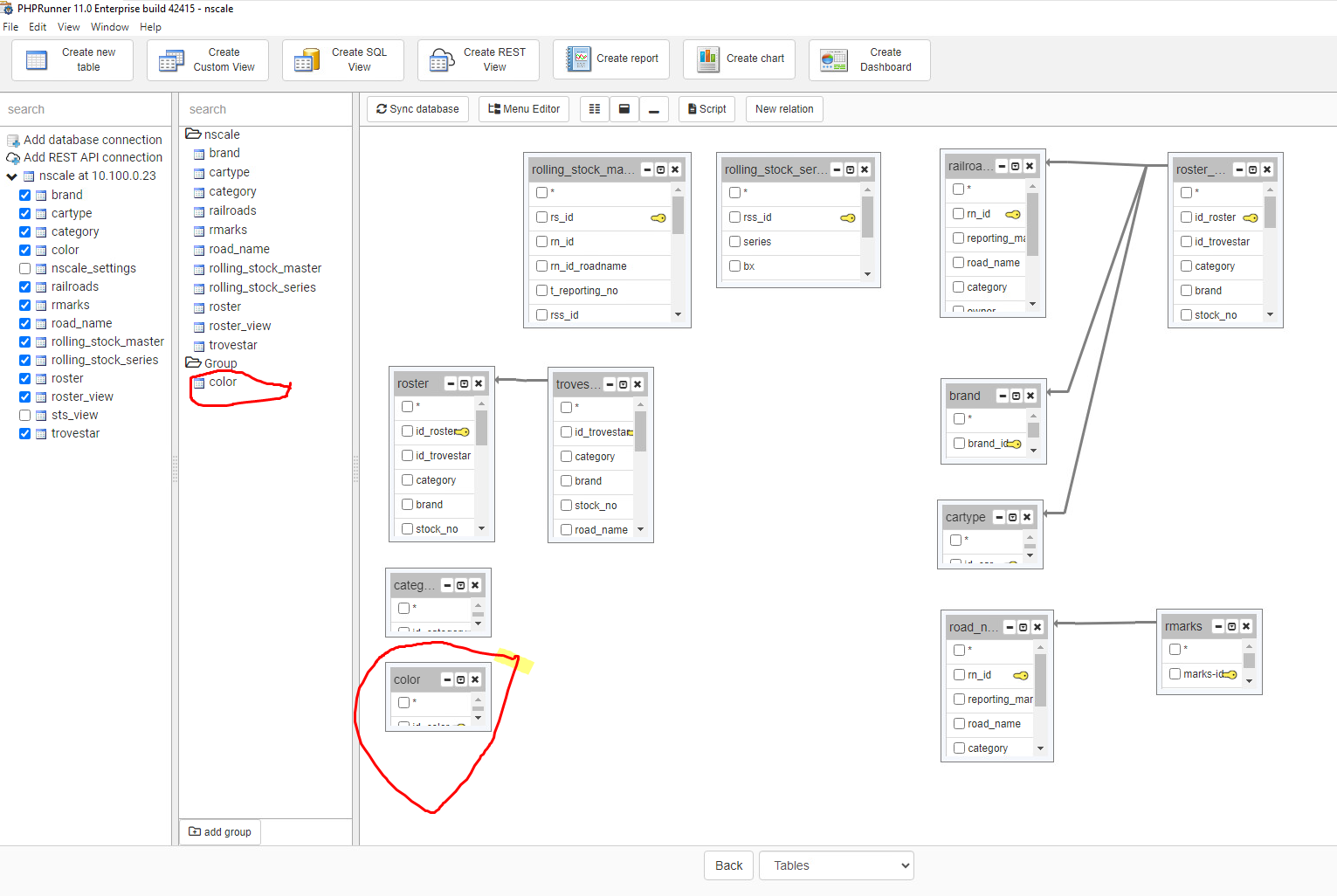Check the sts_view table checkbox

tap(25, 415)
